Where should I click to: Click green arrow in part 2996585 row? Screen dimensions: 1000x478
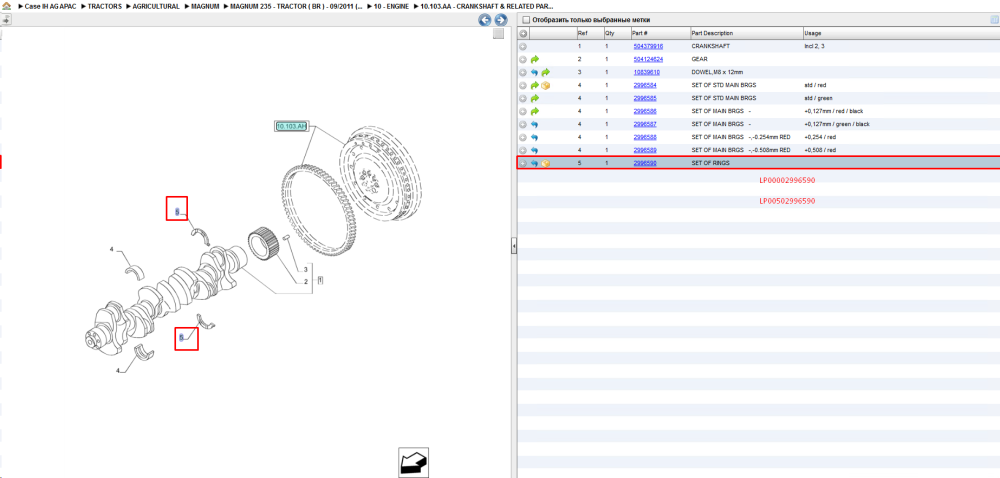[x=534, y=99]
